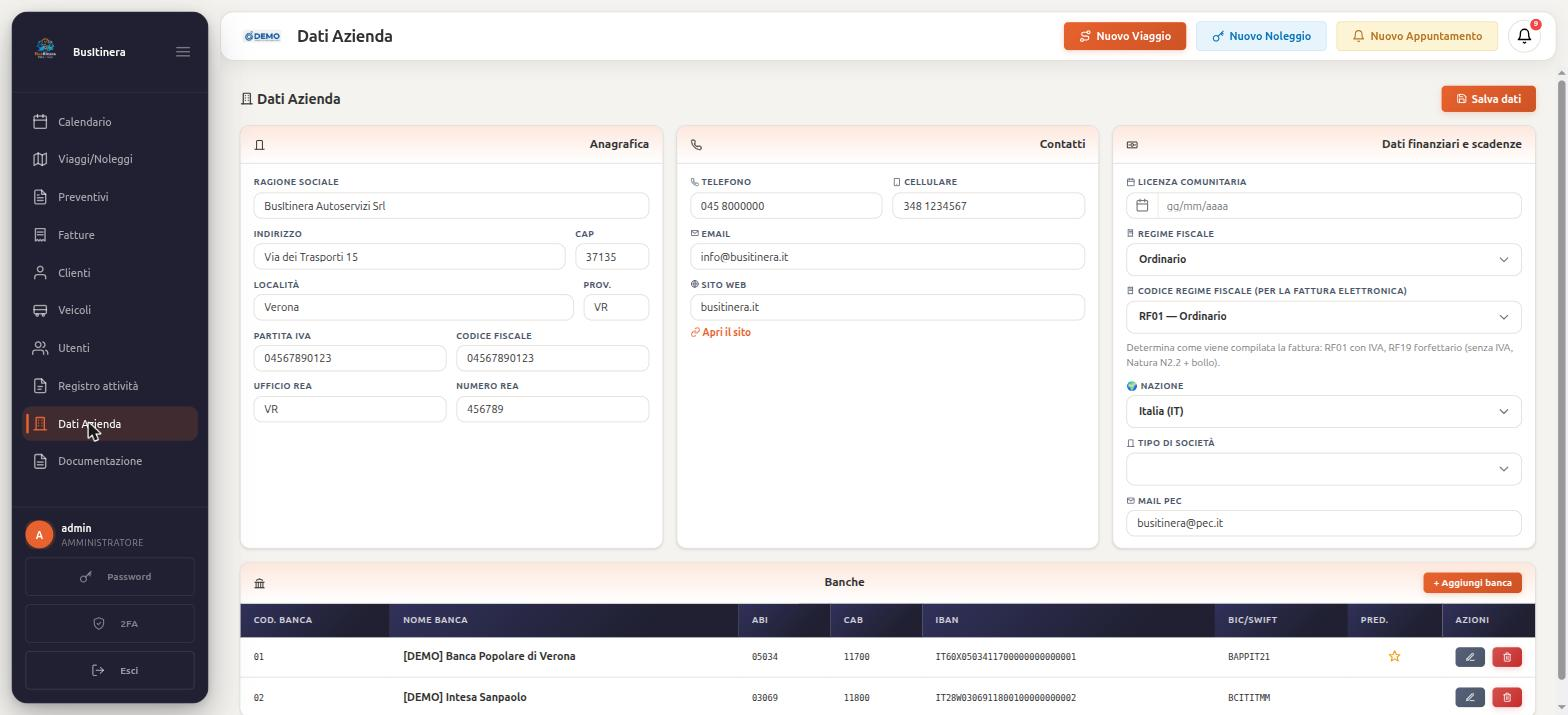Click the Email field info@busitinera.it
This screenshot has height=715, width=1568.
coord(887,257)
